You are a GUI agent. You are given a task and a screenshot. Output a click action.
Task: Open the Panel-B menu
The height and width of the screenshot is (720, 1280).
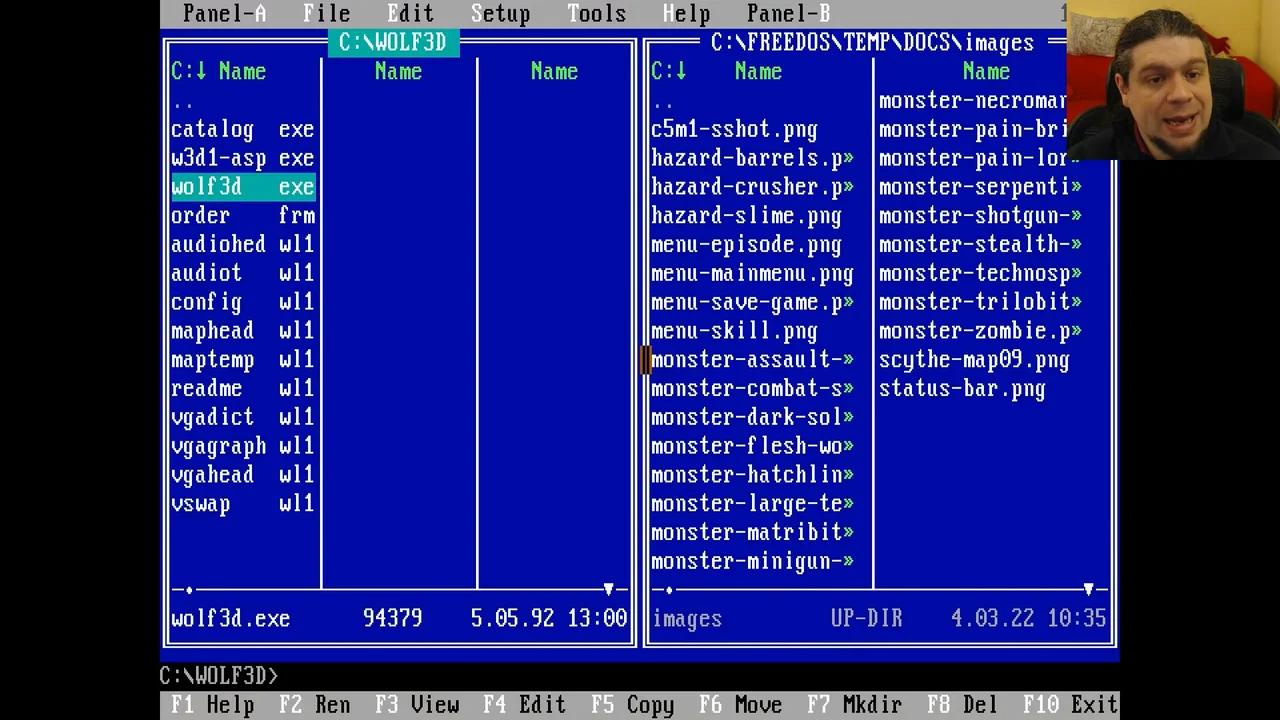click(788, 13)
